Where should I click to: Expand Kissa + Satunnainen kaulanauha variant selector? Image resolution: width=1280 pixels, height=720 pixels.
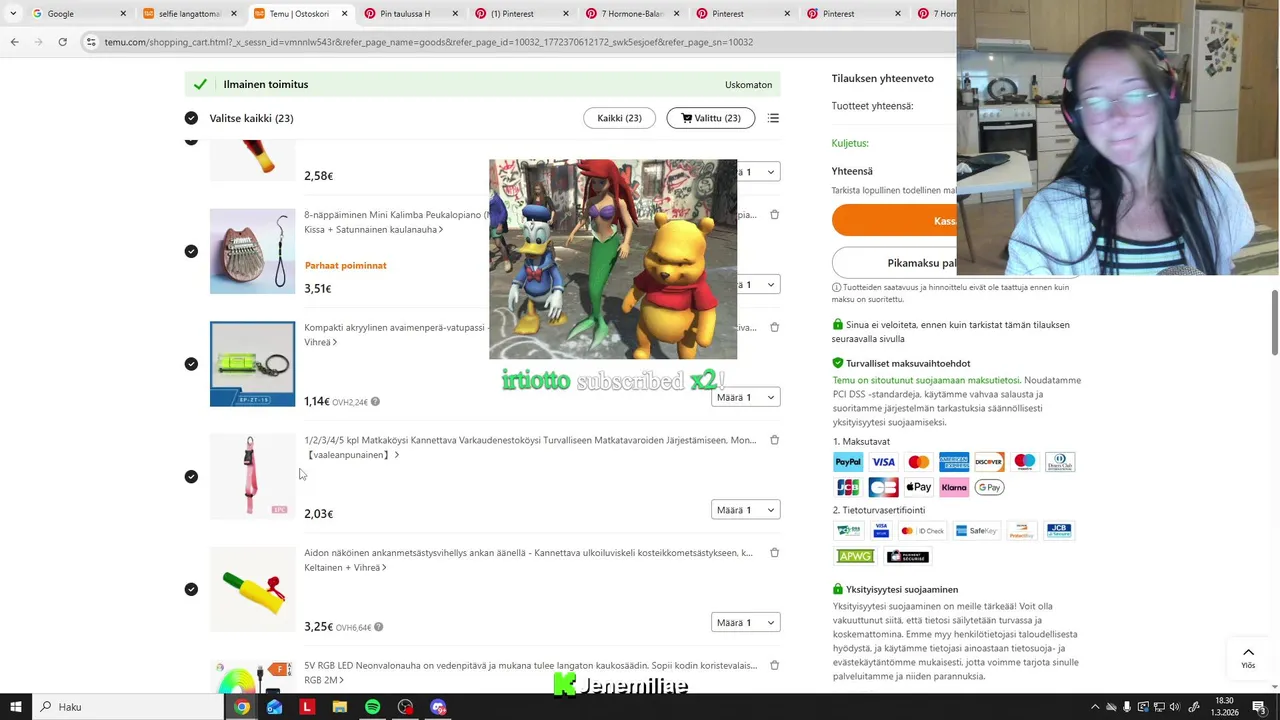coord(374,229)
